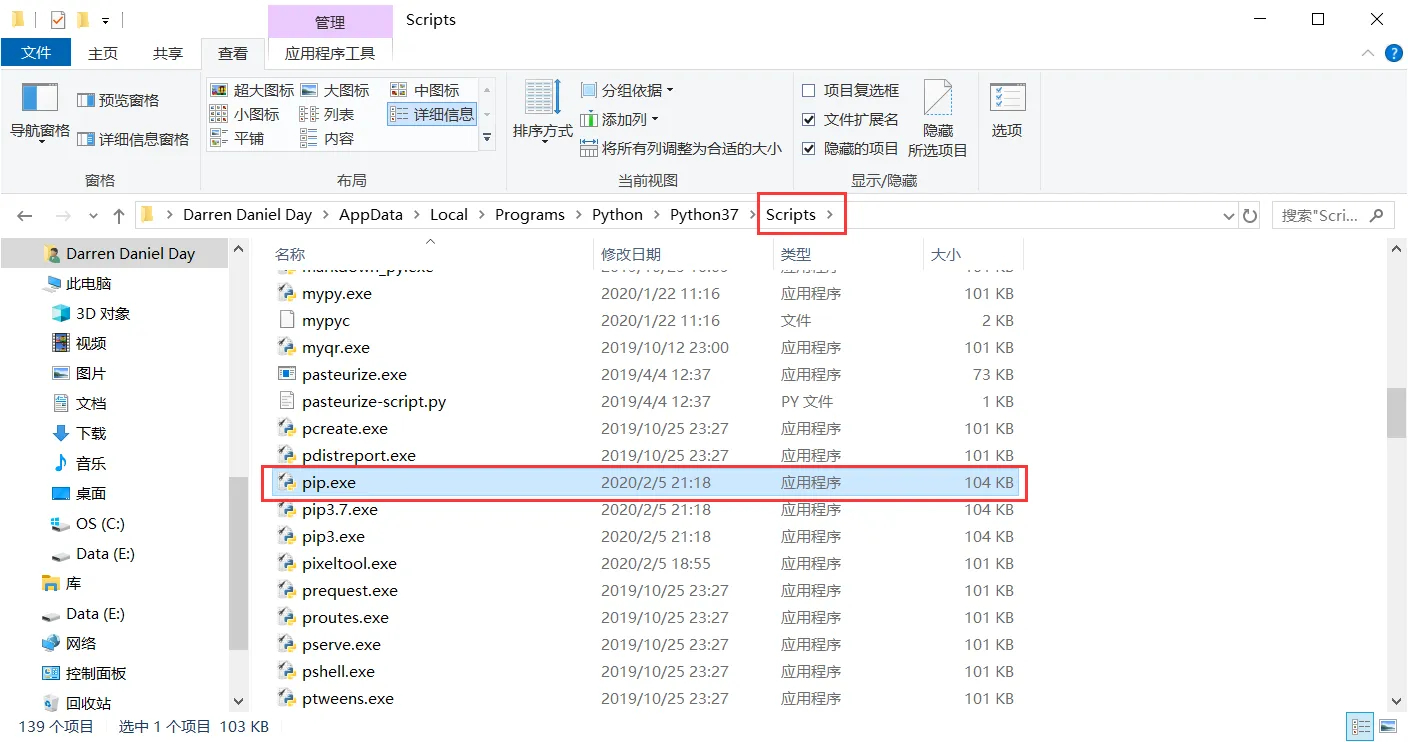Switch layout to 中图标
This screenshot has width=1408, height=742.
click(425, 90)
